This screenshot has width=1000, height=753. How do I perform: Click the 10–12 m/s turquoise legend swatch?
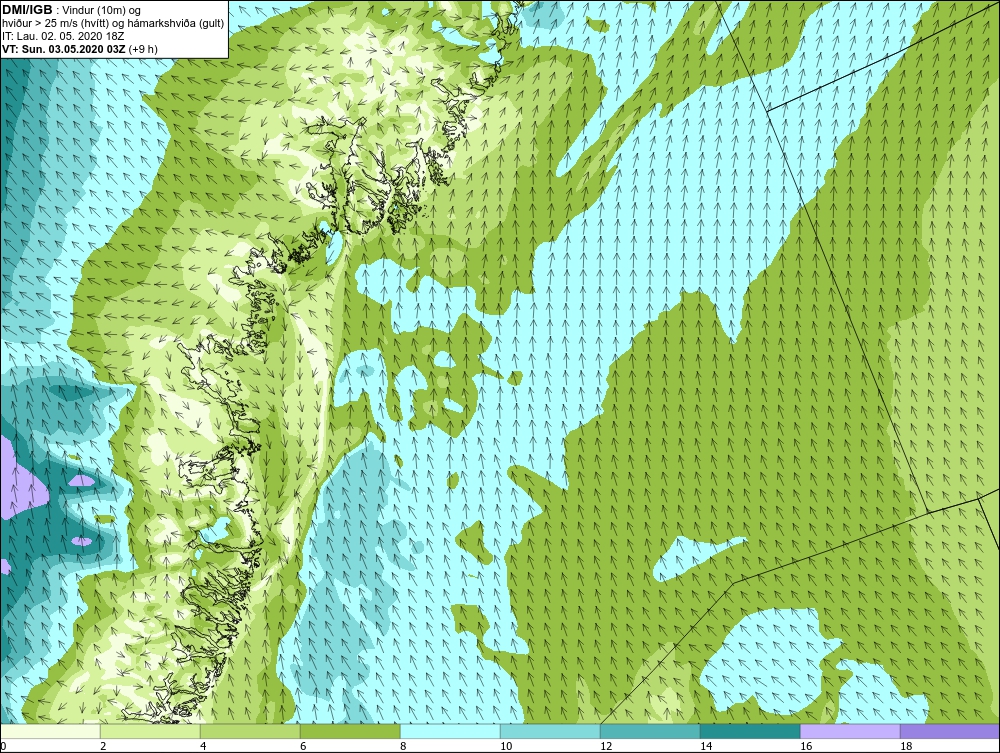pyautogui.click(x=550, y=731)
